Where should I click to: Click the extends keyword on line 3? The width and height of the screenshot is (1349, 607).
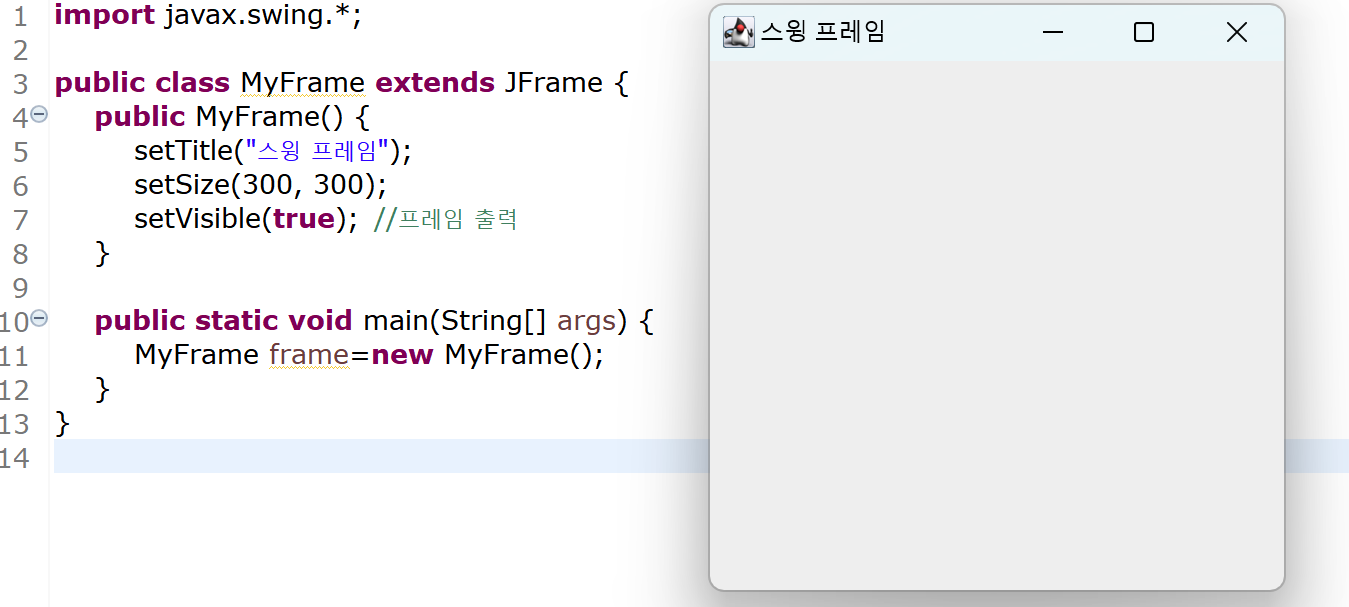[435, 83]
